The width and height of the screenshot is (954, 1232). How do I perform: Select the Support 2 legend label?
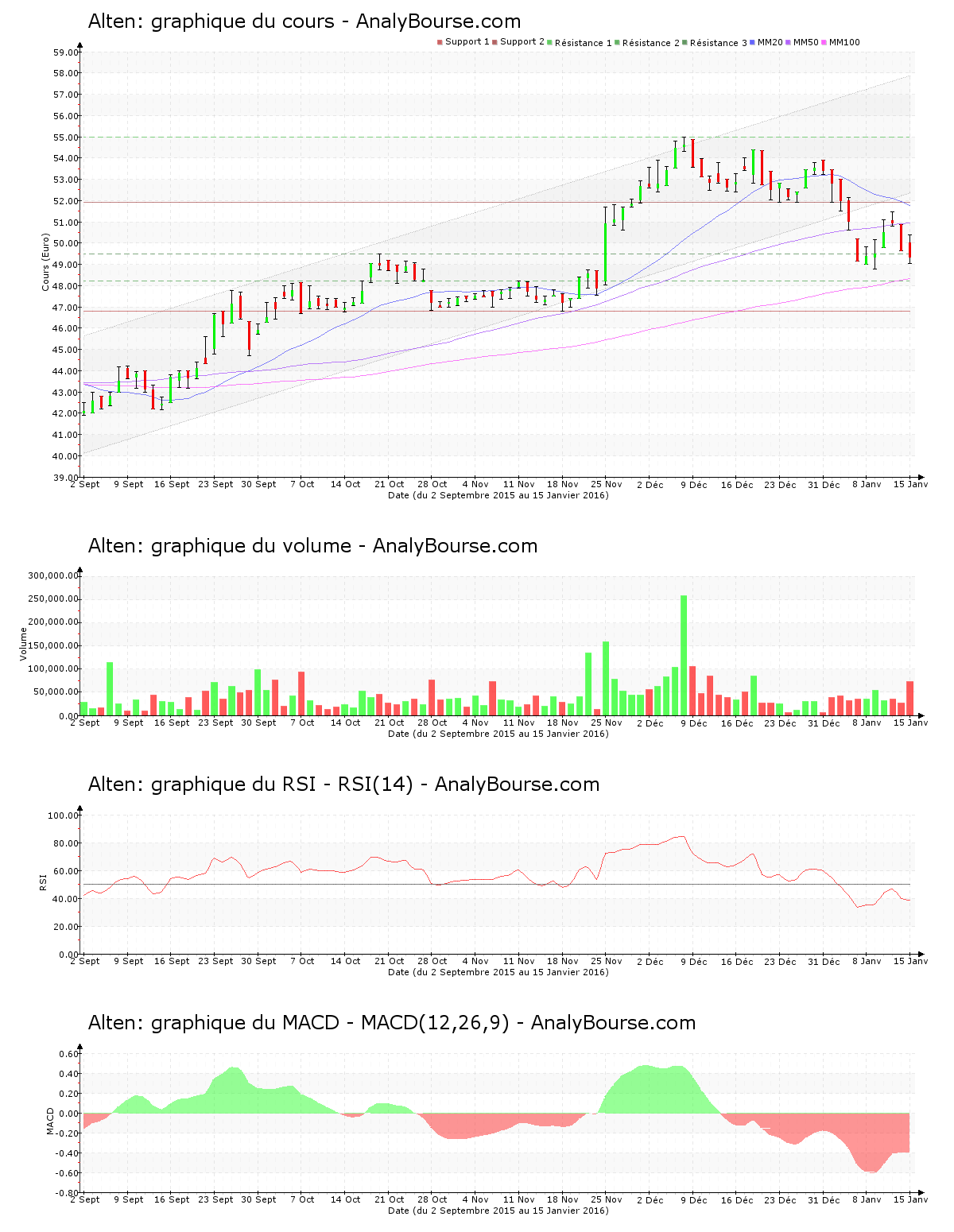click(522, 41)
